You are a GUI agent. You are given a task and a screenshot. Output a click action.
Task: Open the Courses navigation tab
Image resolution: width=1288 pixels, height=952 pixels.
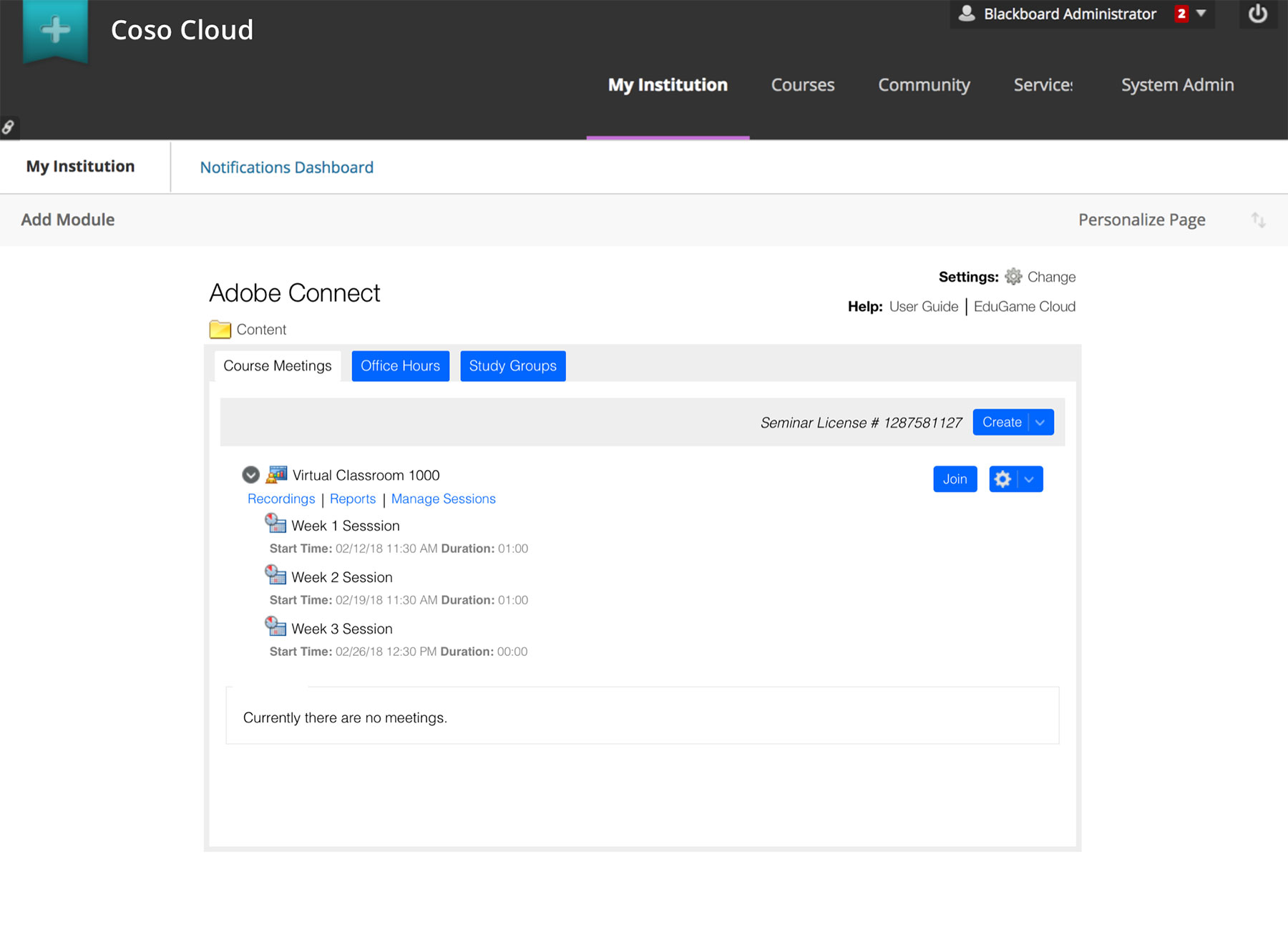pos(803,85)
